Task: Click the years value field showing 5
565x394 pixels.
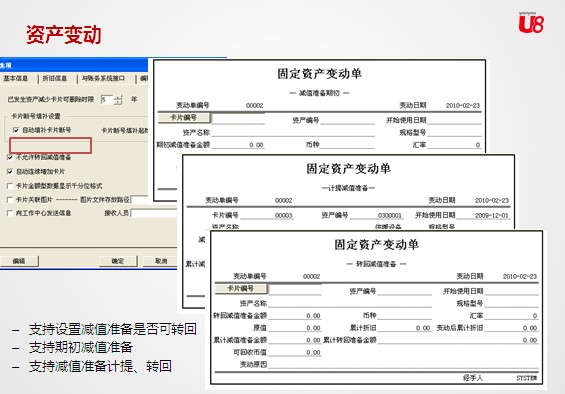Action: [107, 99]
